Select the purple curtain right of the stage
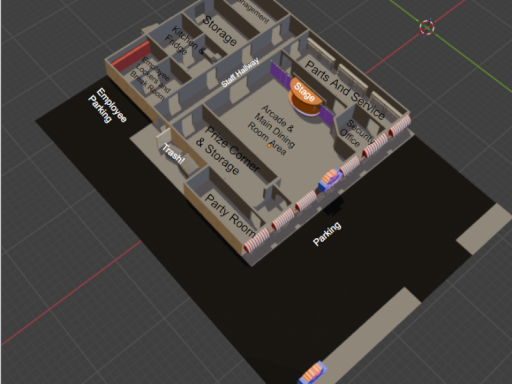Image resolution: width=512 pixels, height=384 pixels. tap(326, 115)
